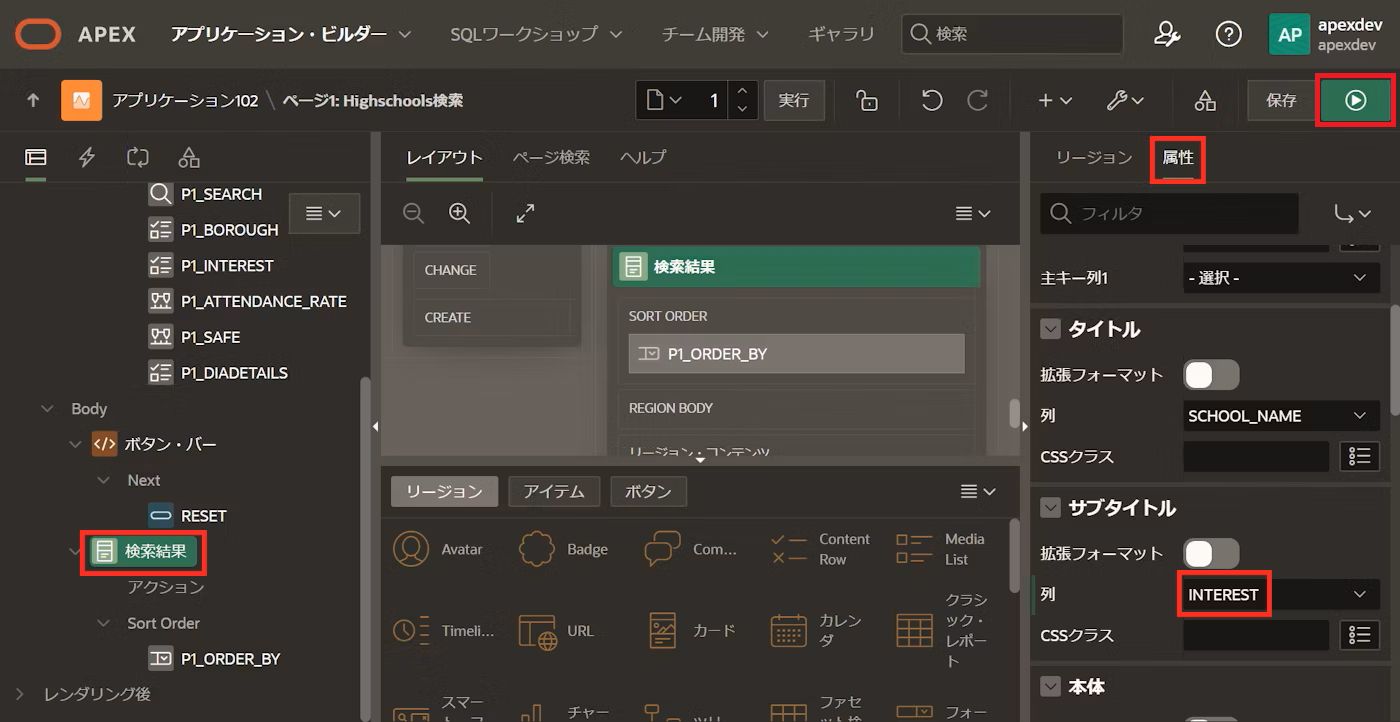This screenshot has height=722, width=1400.
Task: Show the アイテム gallery list
Action: coord(554,491)
